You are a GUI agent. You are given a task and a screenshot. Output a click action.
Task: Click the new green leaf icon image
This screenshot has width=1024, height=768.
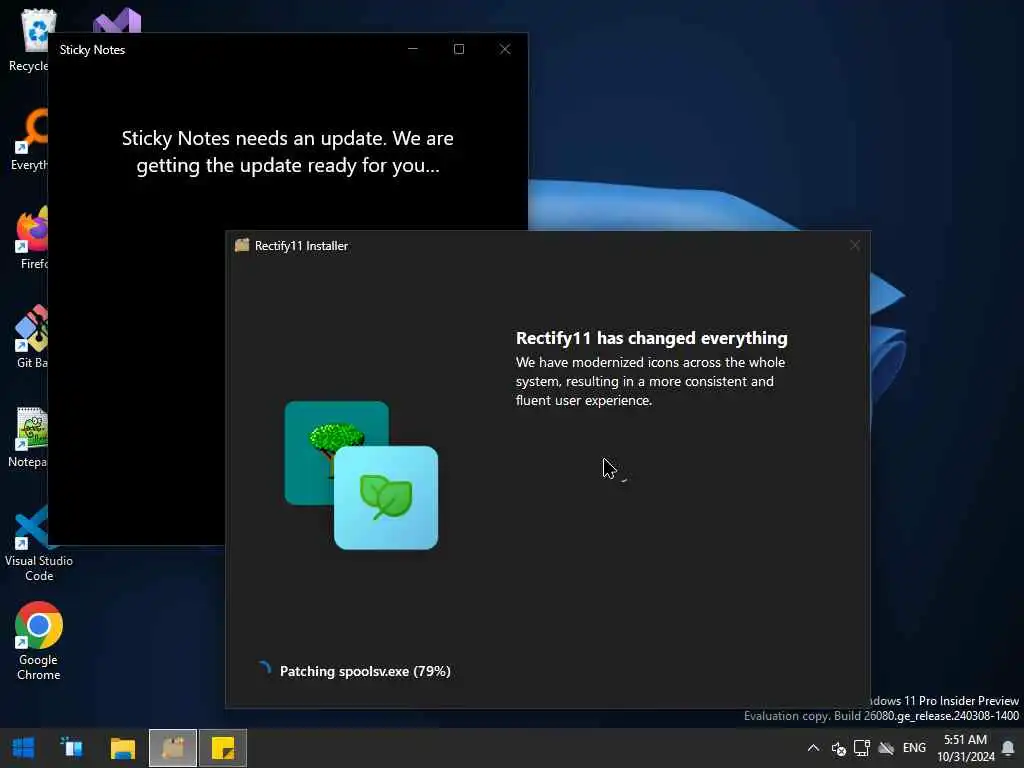tap(386, 498)
